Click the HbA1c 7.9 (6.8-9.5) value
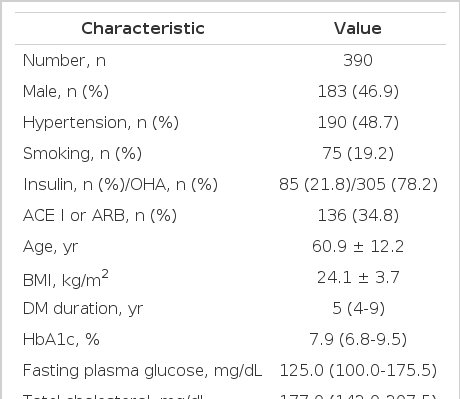 tap(358, 340)
